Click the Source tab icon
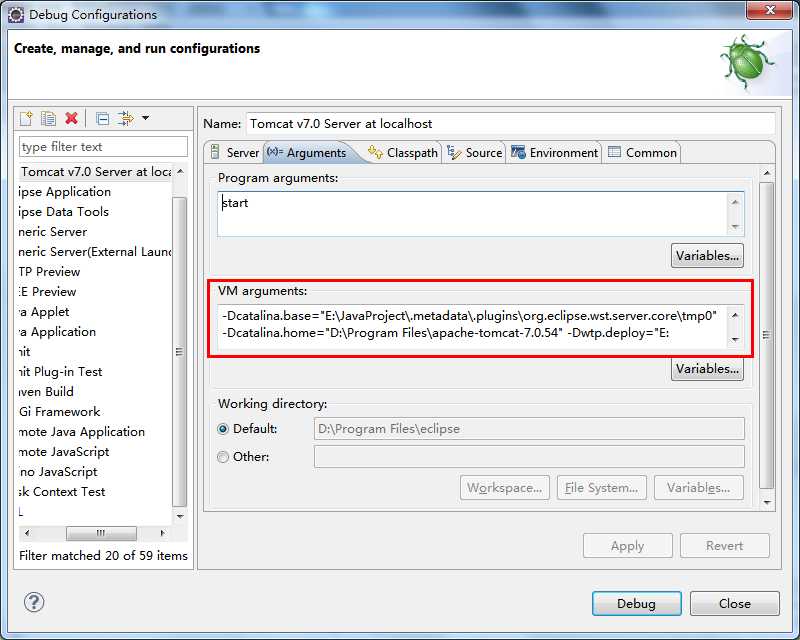Viewport: 800px width, 640px height. [454, 152]
